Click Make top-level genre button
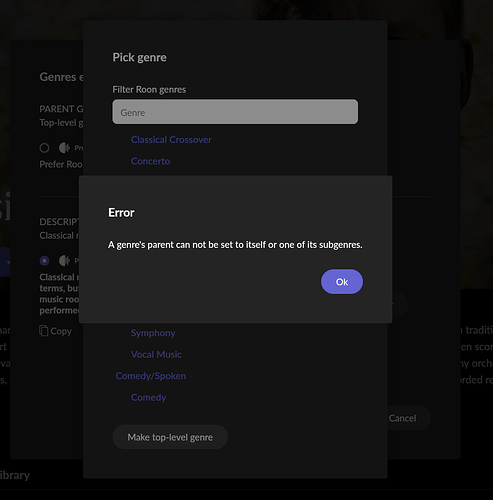Image resolution: width=493 pixels, height=500 pixels. pyautogui.click(x=170, y=437)
